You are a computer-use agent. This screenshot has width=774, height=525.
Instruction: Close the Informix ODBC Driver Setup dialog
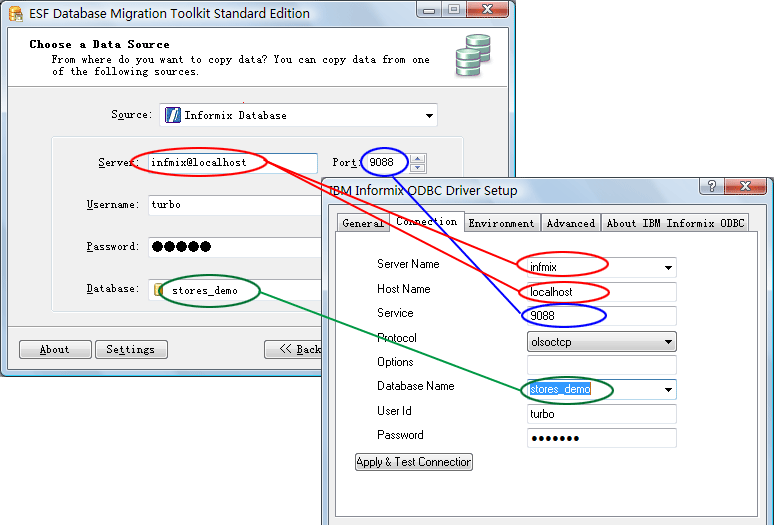(x=746, y=187)
